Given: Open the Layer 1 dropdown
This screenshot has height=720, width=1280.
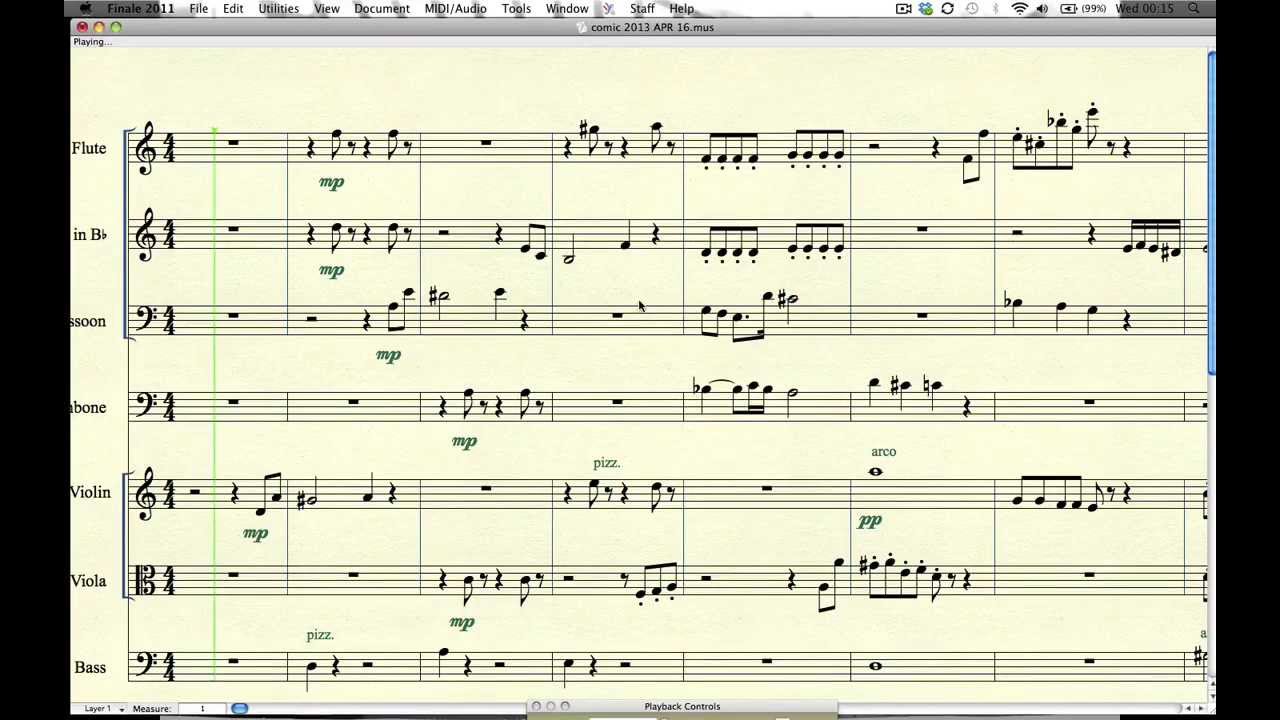Looking at the screenshot, I should (104, 708).
